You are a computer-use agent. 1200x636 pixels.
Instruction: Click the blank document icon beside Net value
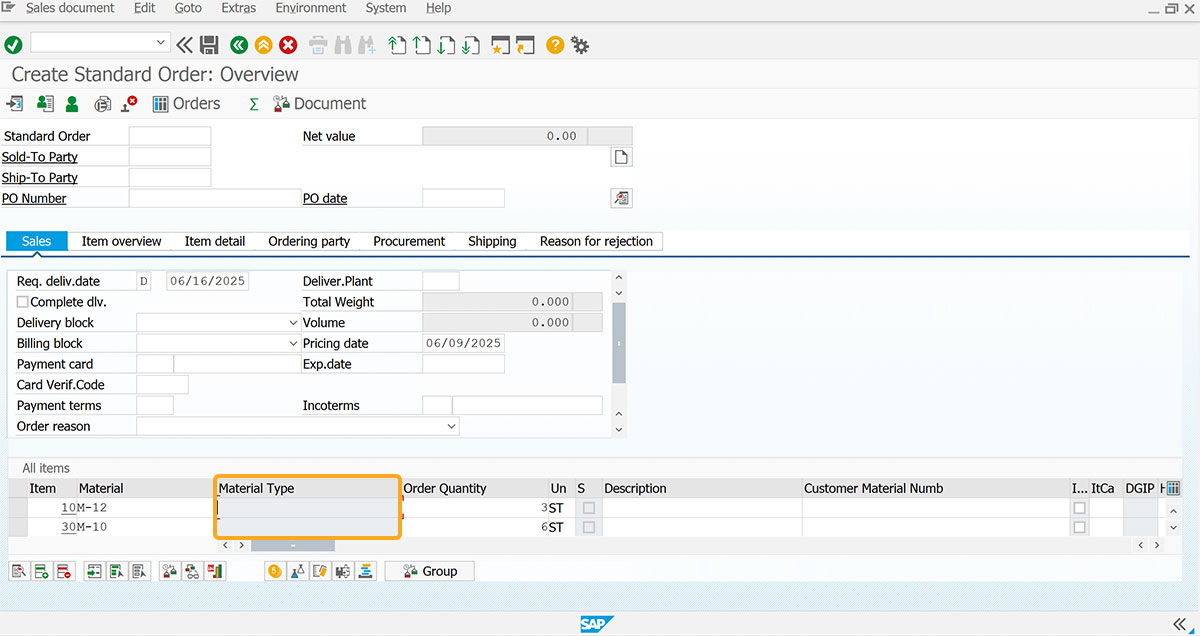click(x=621, y=157)
